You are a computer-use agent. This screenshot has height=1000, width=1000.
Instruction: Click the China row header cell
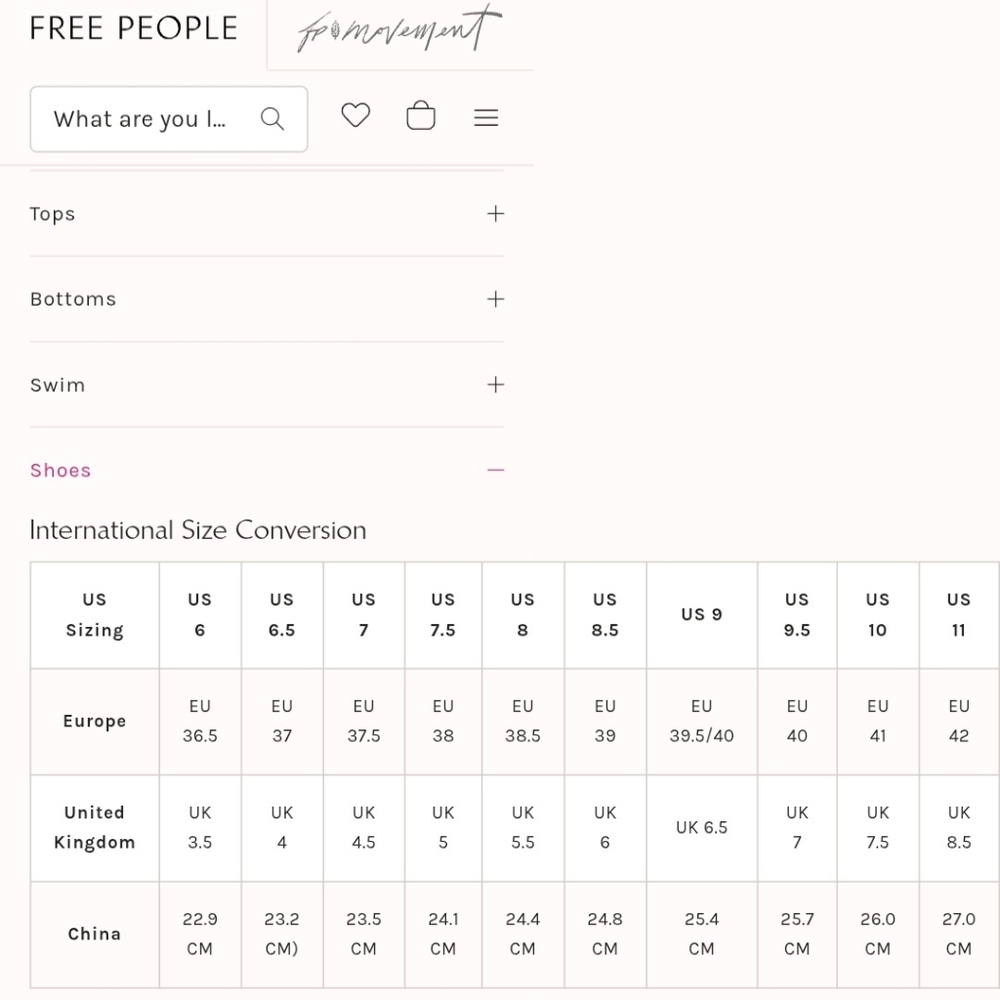tap(94, 935)
